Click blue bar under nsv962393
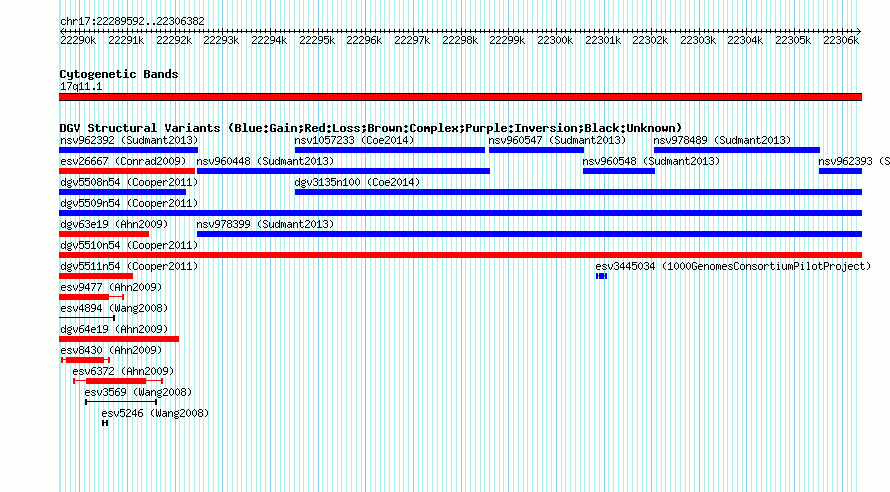890x492 pixels. (x=841, y=171)
